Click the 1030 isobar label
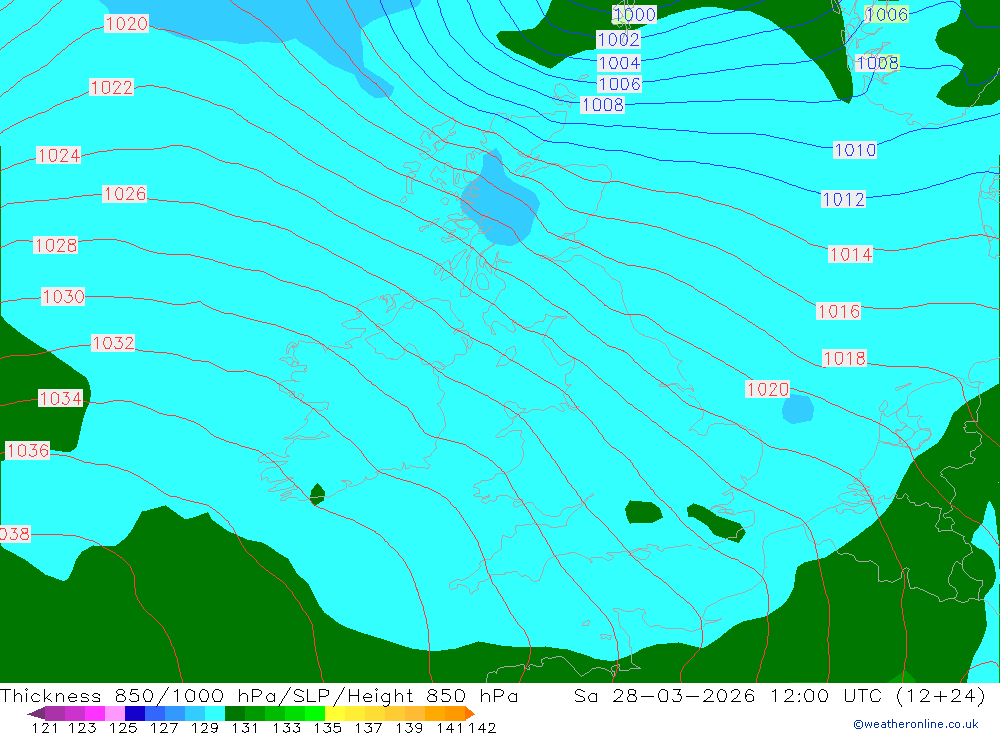This screenshot has width=1000, height=733. (x=63, y=296)
